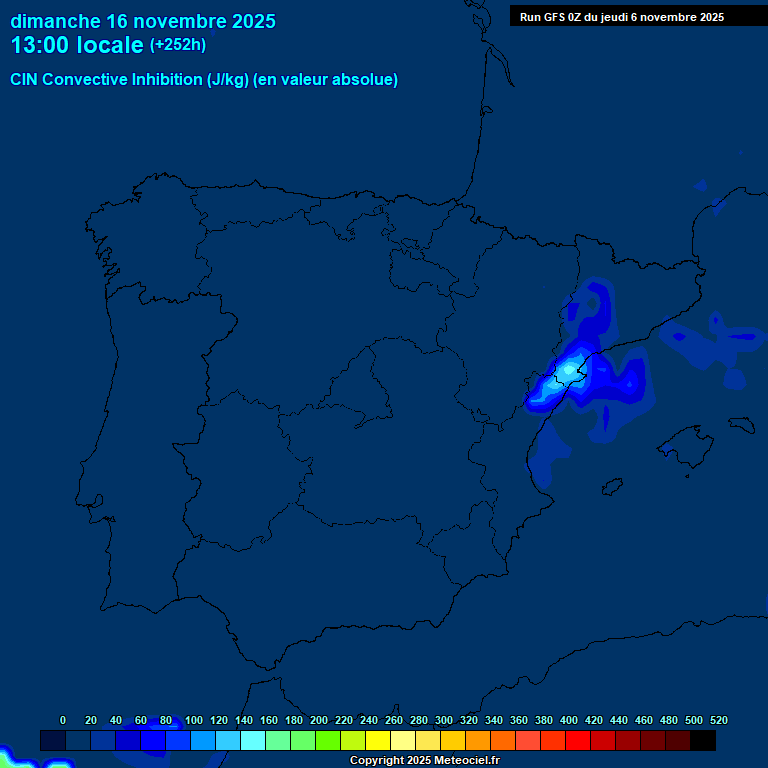Pick the bright green swatch between 200 and 220
The height and width of the screenshot is (768, 768).
coord(328,741)
